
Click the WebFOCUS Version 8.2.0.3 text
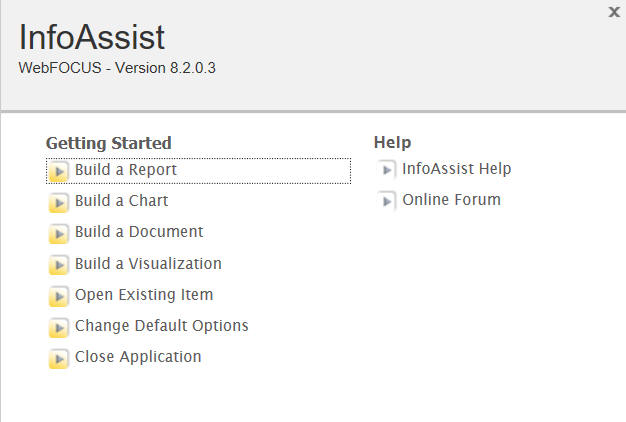pyautogui.click(x=117, y=68)
